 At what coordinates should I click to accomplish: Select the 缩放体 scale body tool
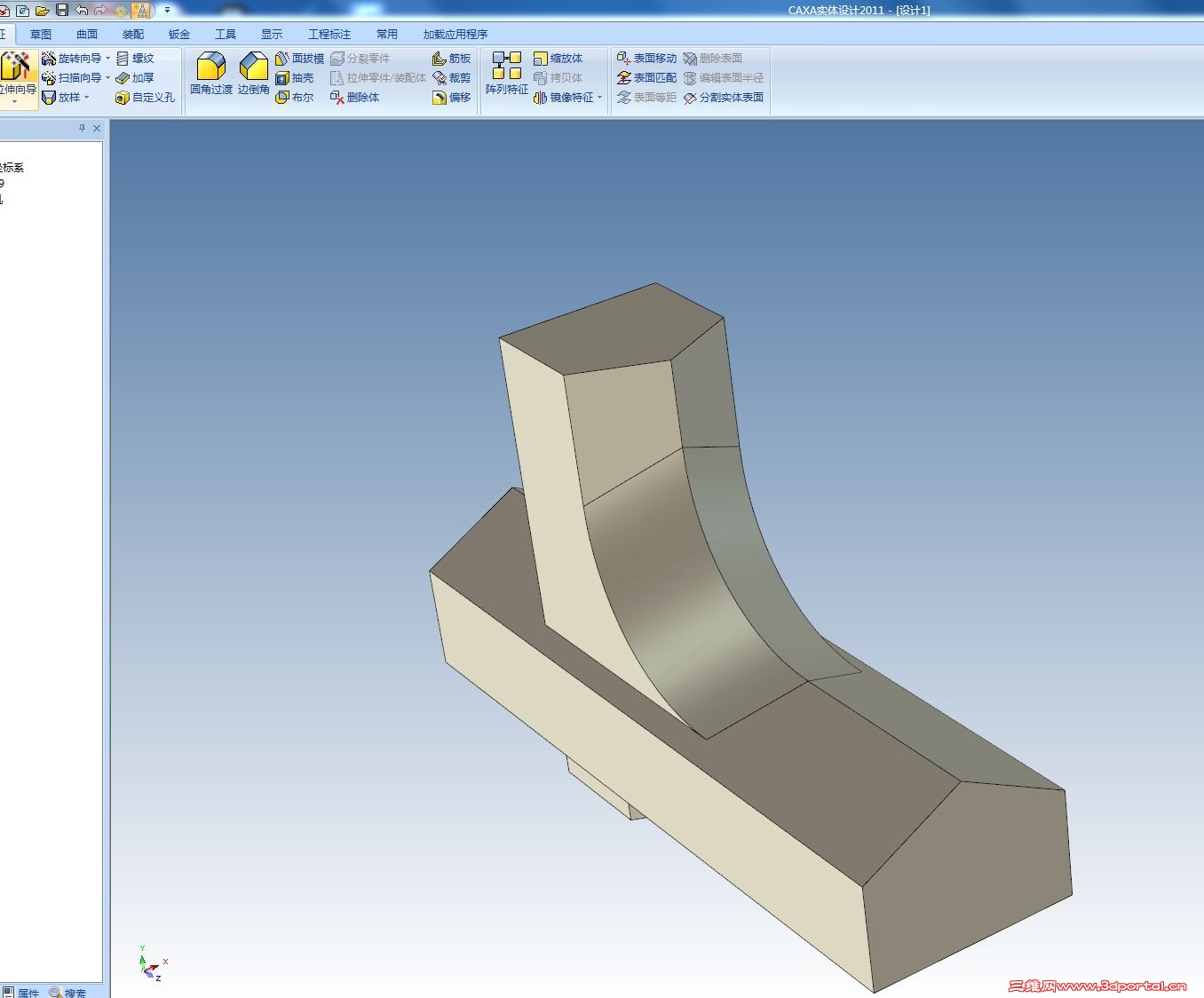558,59
